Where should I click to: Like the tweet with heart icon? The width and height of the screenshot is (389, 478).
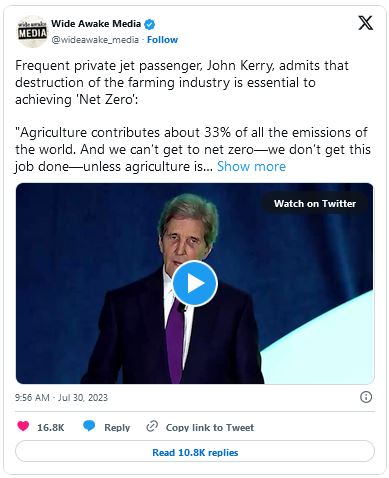point(23,426)
